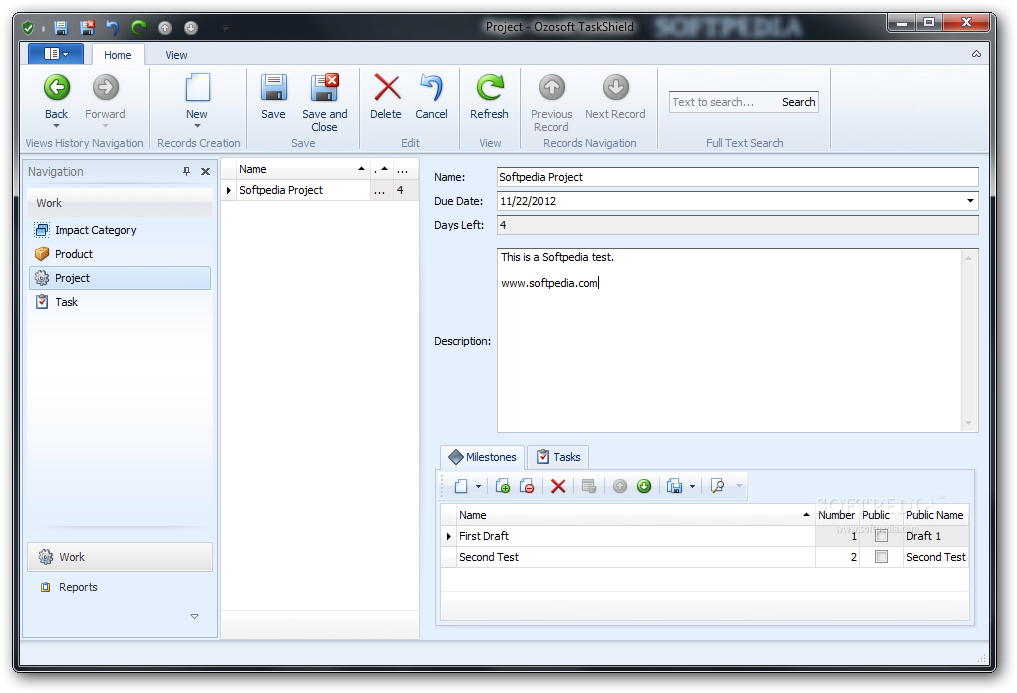
Task: Open the quick access toolbar customize arrow
Action: (226, 28)
